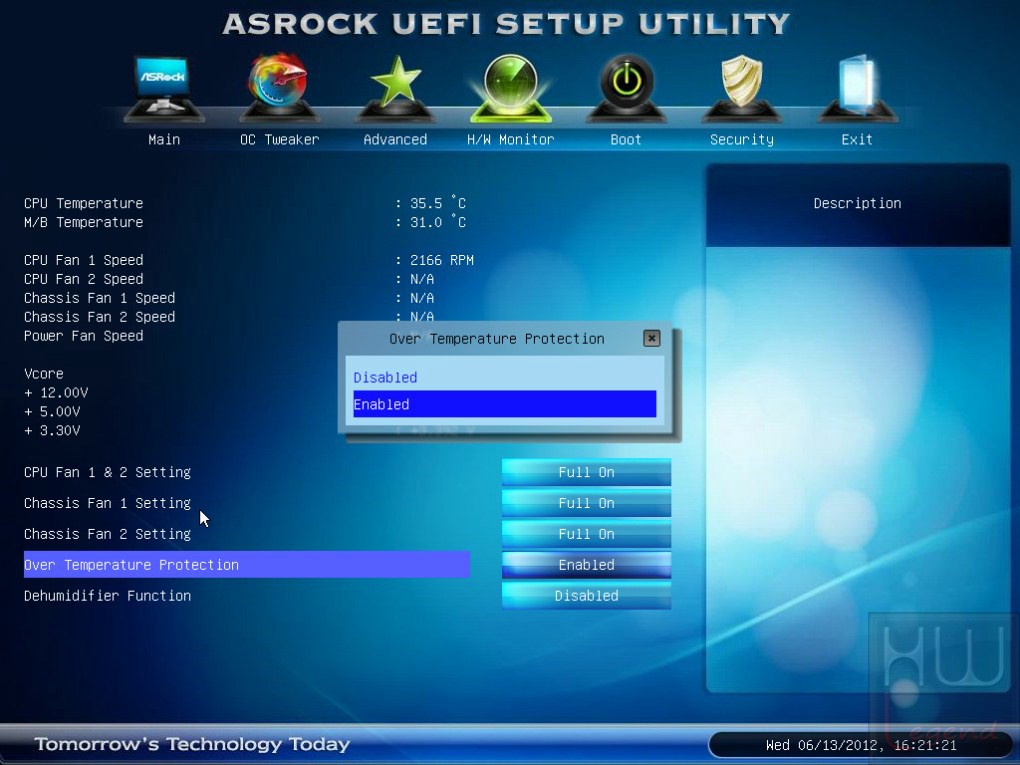The height and width of the screenshot is (765, 1020).
Task: Open the Security tab label
Action: tap(742, 139)
